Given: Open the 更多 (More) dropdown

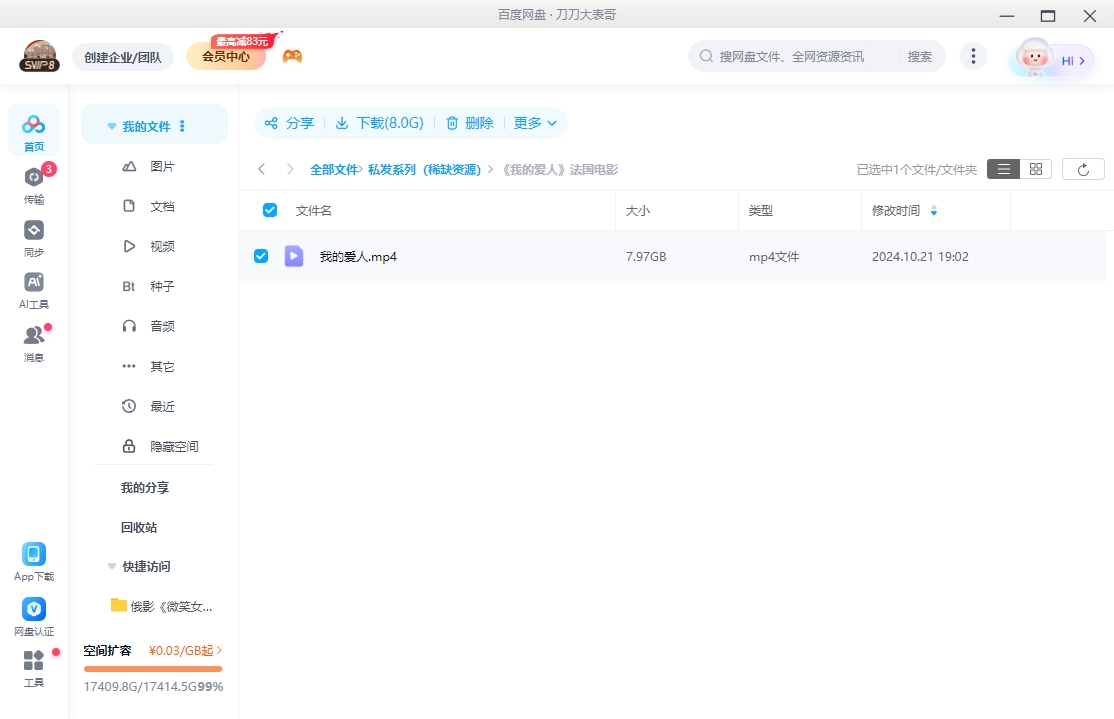Looking at the screenshot, I should point(535,123).
